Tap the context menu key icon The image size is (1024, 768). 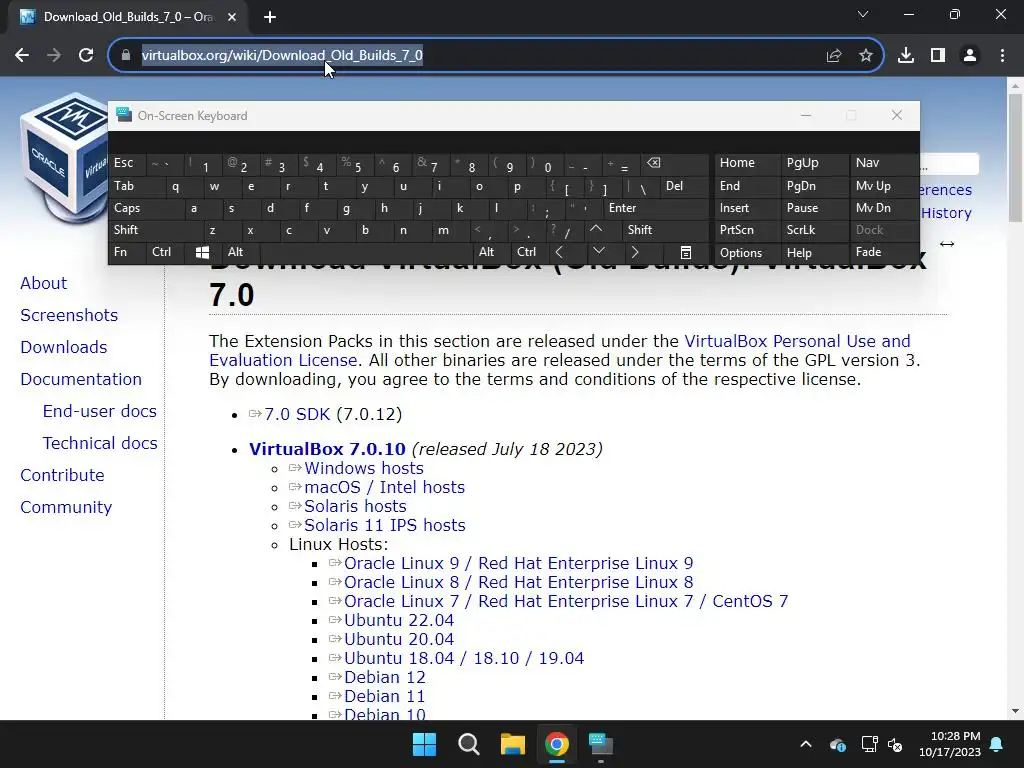[685, 253]
